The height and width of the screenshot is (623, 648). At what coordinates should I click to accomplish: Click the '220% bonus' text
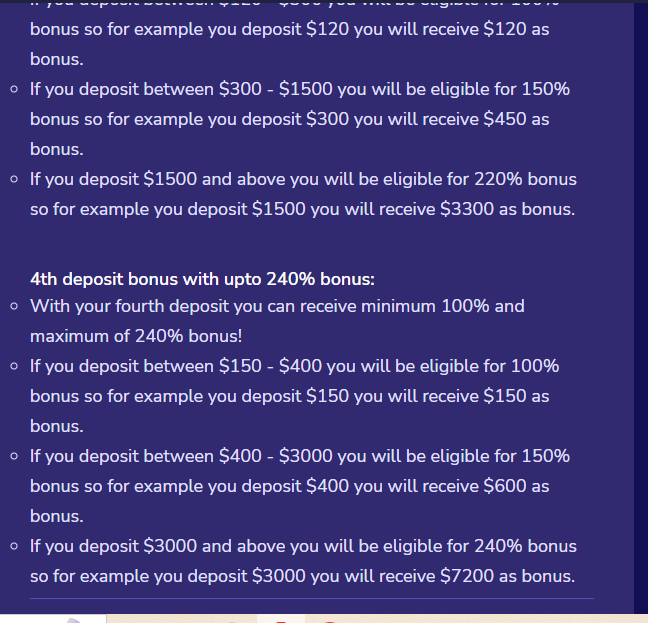(x=525, y=179)
